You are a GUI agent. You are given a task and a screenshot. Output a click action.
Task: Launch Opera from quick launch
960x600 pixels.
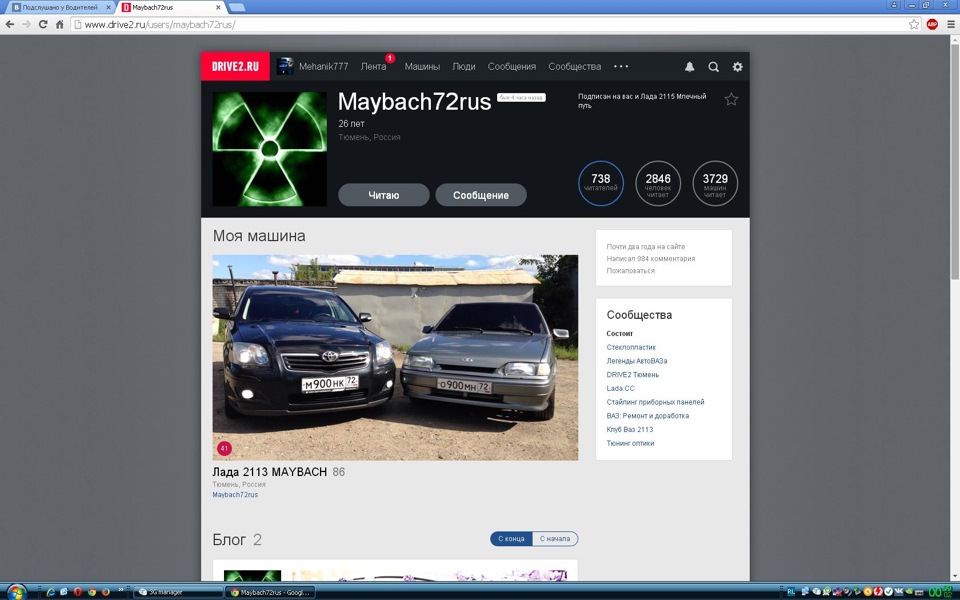[x=78, y=592]
